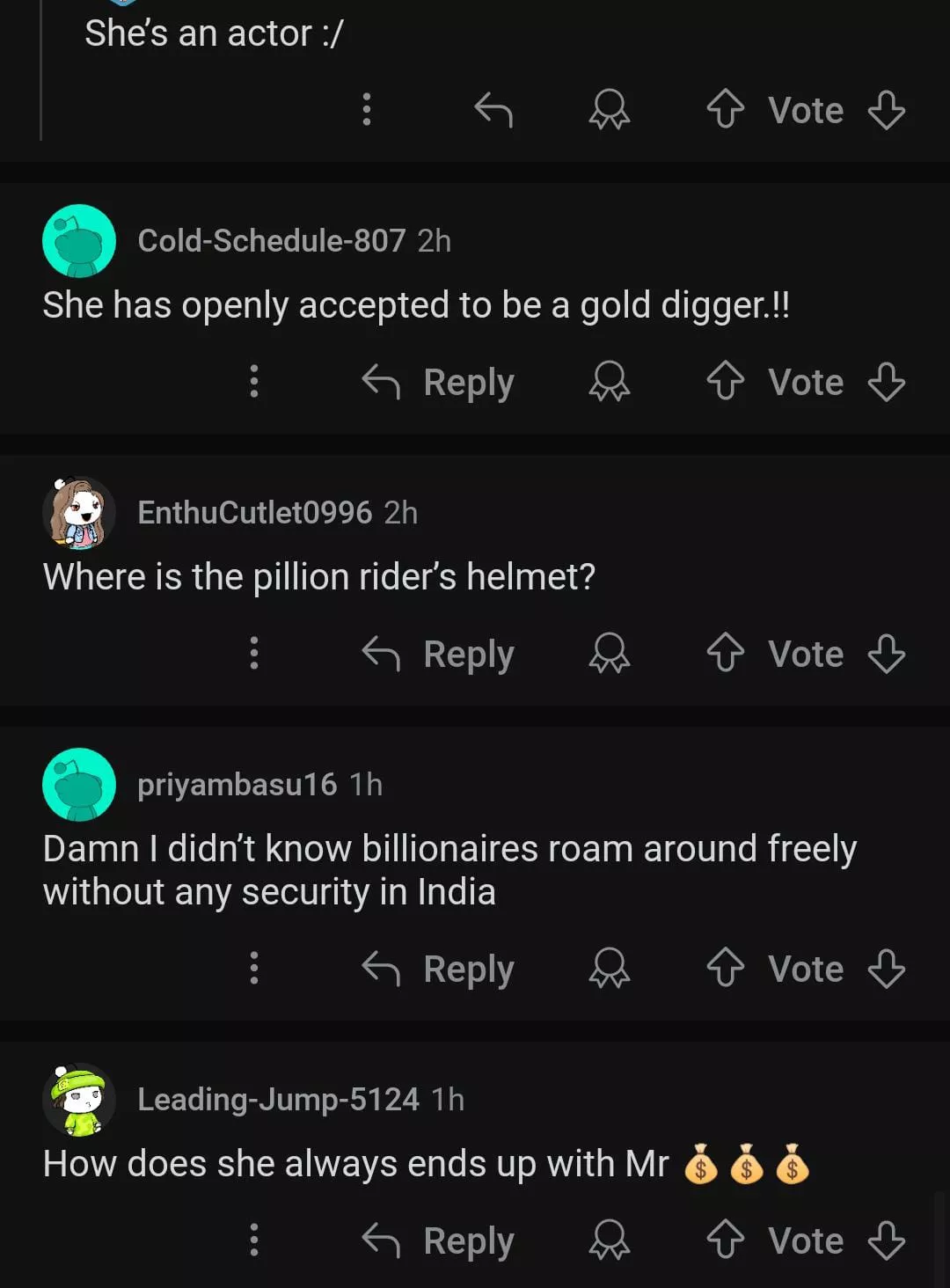This screenshot has height=1288, width=950.
Task: Reply to Leading-Jump-5124's comment
Action: pyautogui.click(x=438, y=1240)
